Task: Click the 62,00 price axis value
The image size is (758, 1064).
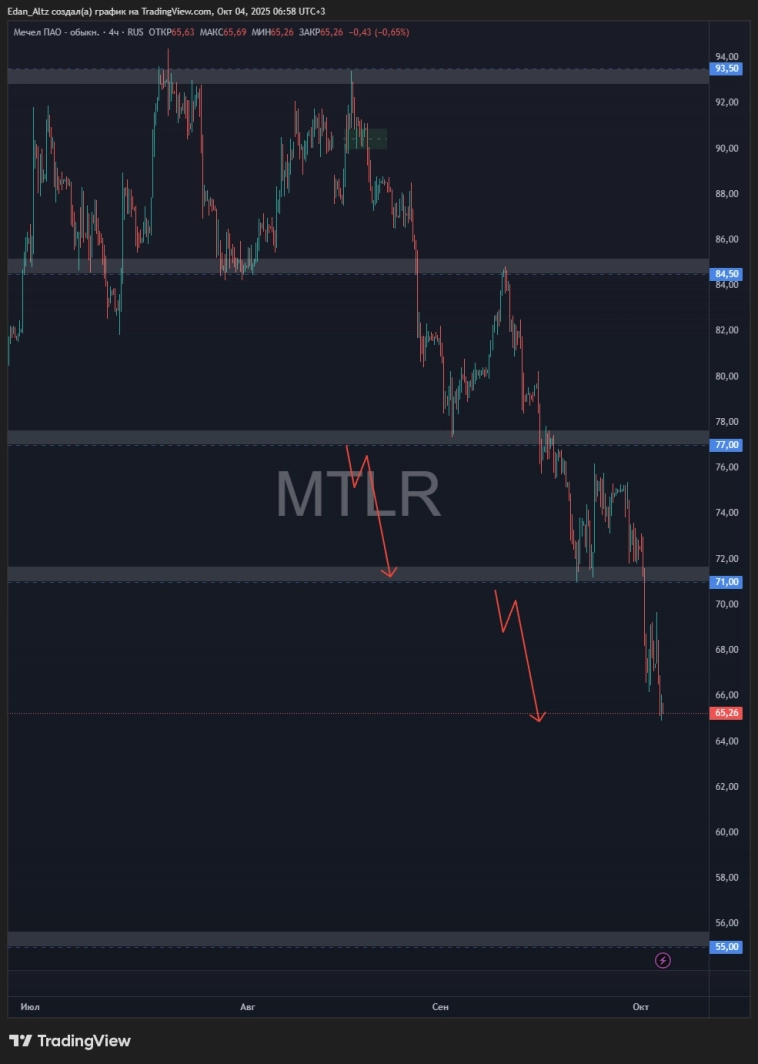Action: (727, 786)
